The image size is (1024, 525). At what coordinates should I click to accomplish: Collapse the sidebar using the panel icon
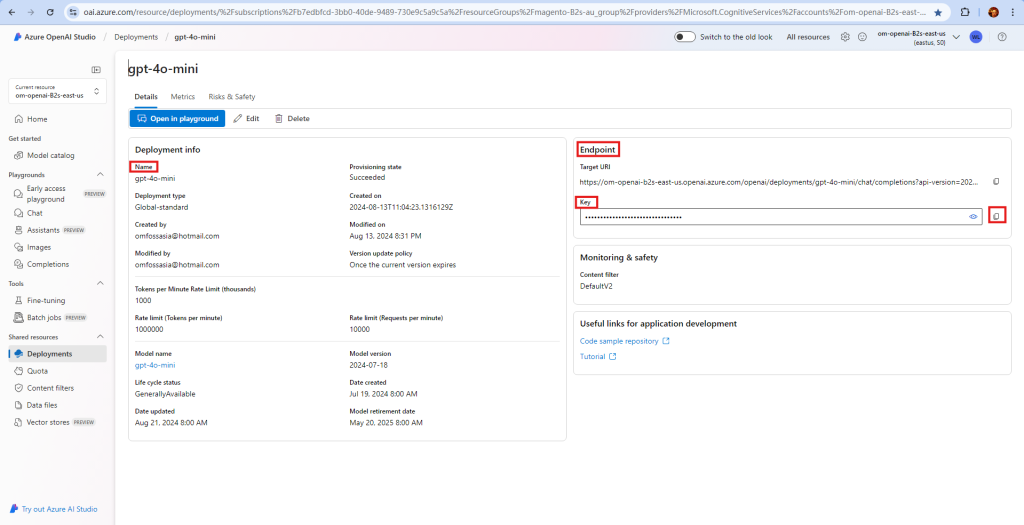click(96, 70)
